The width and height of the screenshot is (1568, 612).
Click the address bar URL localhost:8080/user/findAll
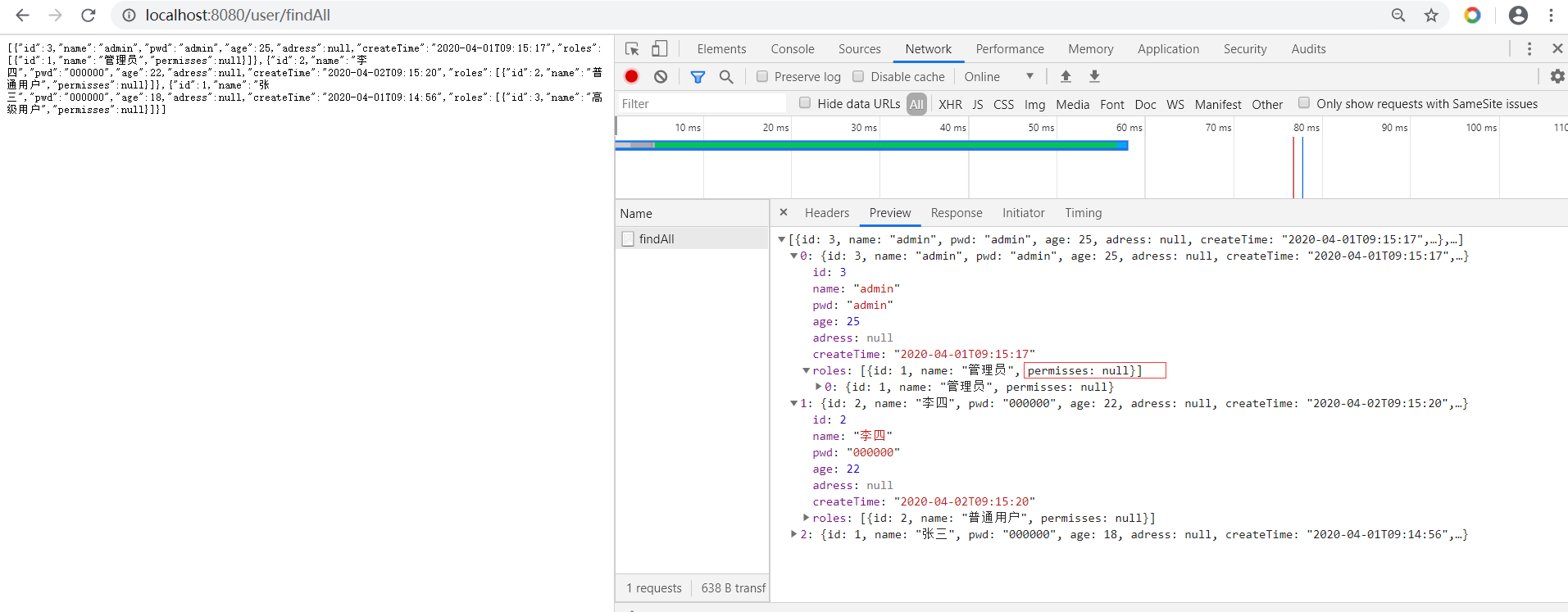238,15
